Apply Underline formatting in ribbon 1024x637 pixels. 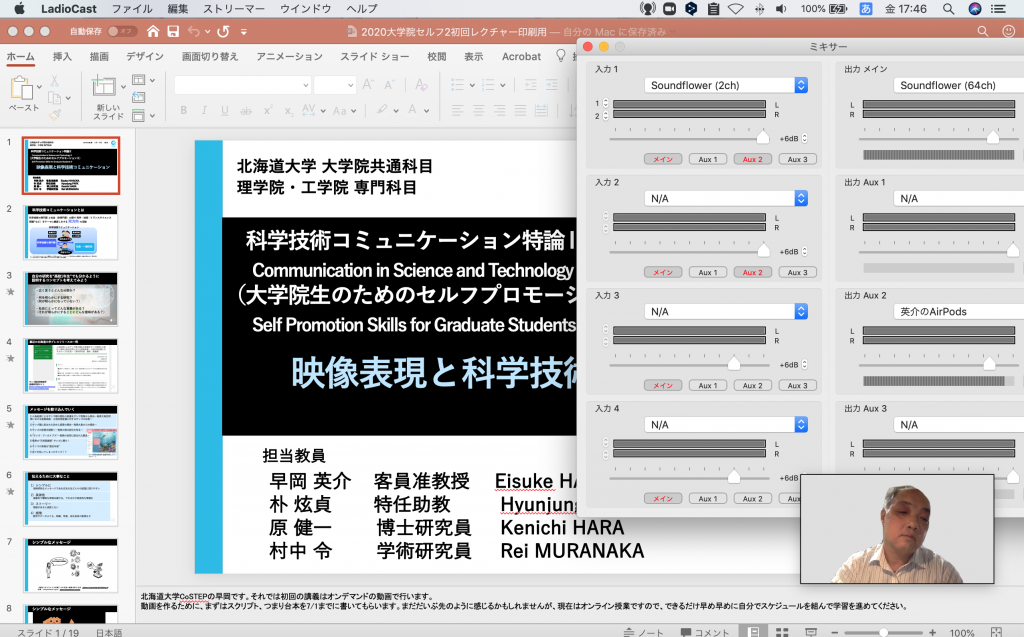coord(225,110)
